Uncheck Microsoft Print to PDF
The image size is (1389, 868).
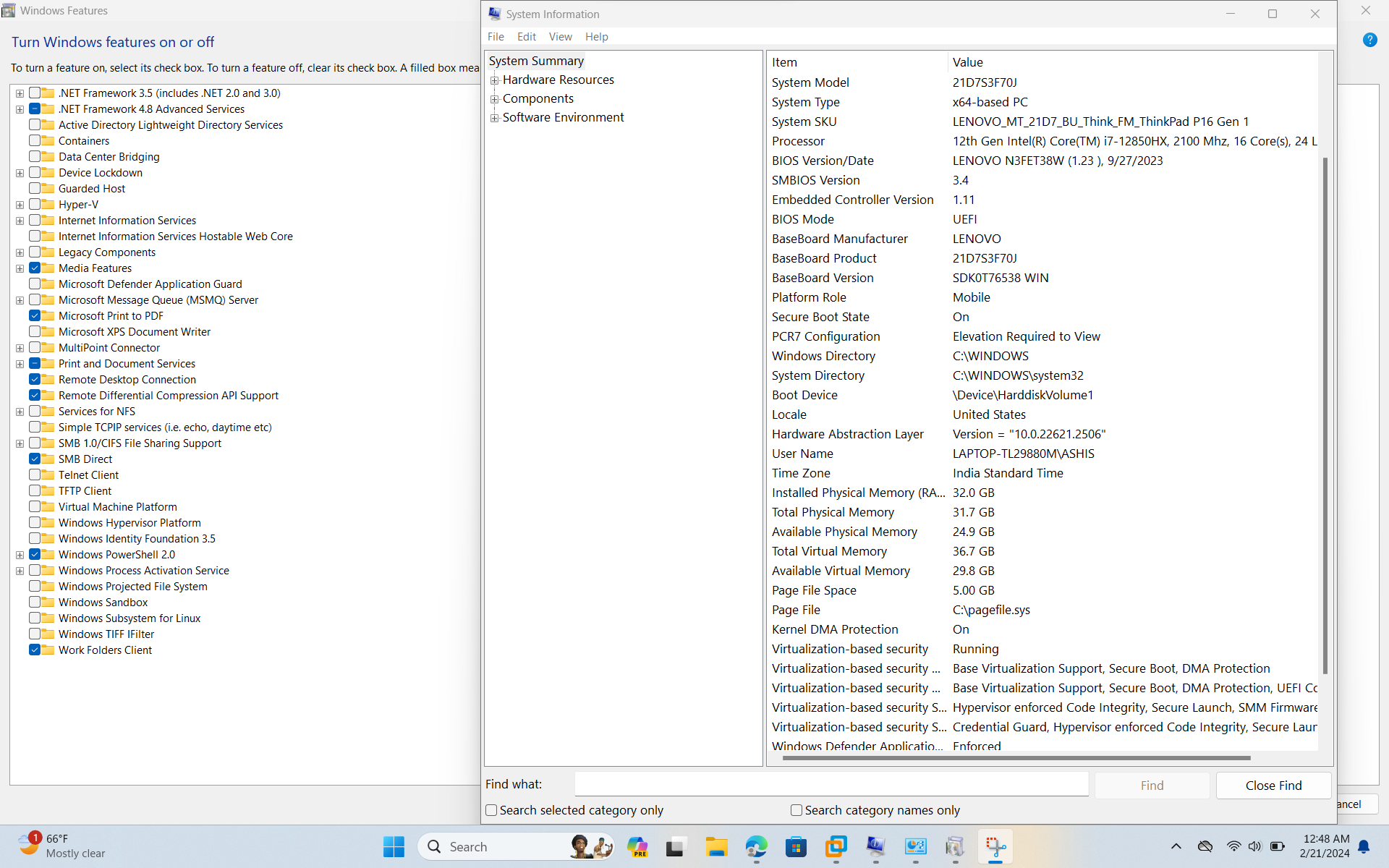point(35,316)
